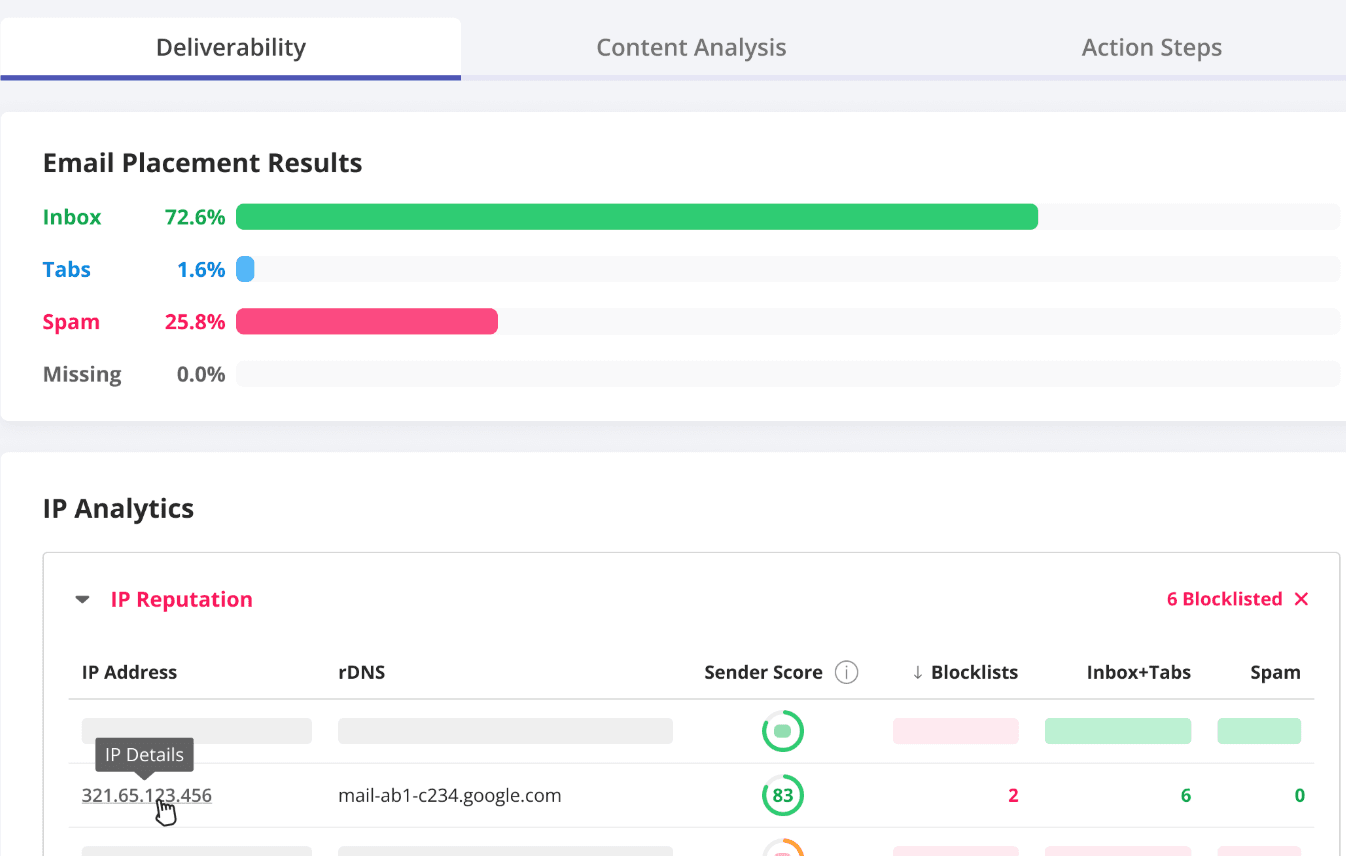
Task: Collapse the IP Reputation section triangle
Action: click(x=82, y=600)
